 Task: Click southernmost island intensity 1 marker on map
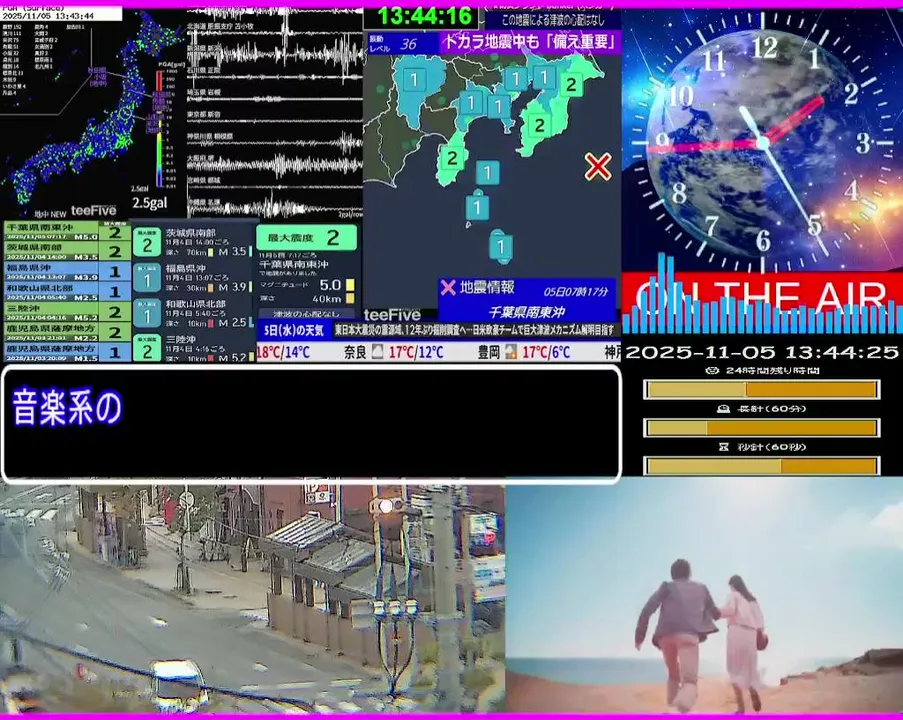pos(501,247)
